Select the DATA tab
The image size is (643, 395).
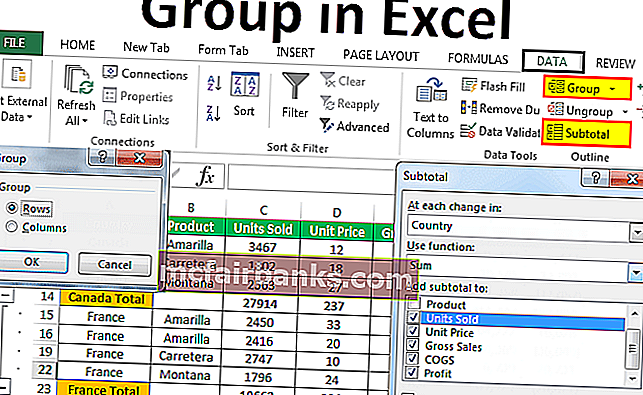click(x=552, y=62)
